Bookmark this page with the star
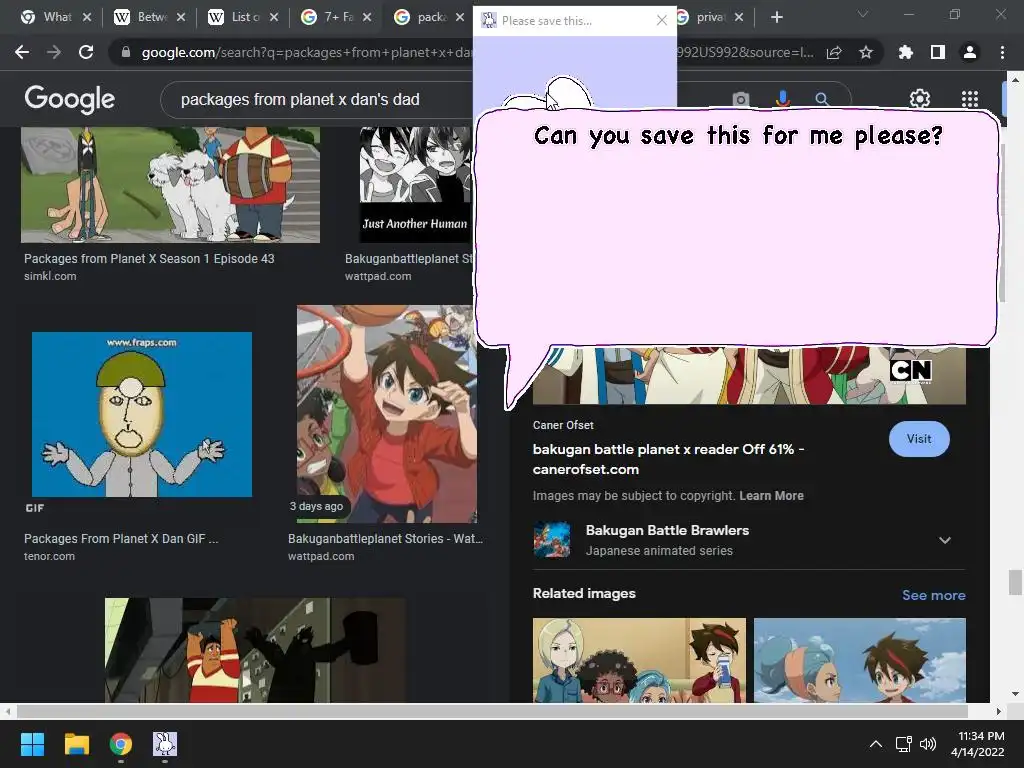 pyautogui.click(x=866, y=52)
